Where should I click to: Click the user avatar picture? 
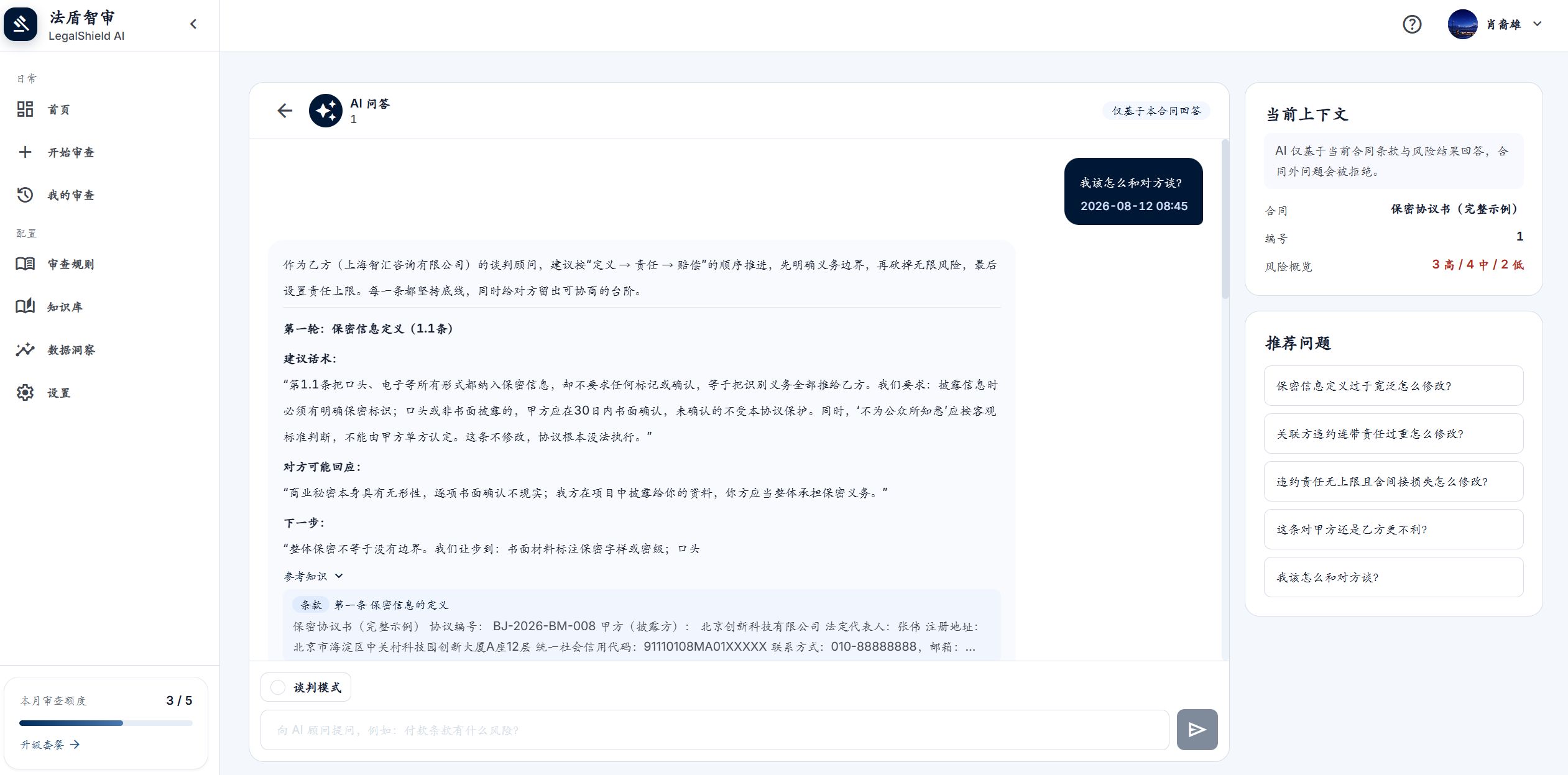[1462, 24]
